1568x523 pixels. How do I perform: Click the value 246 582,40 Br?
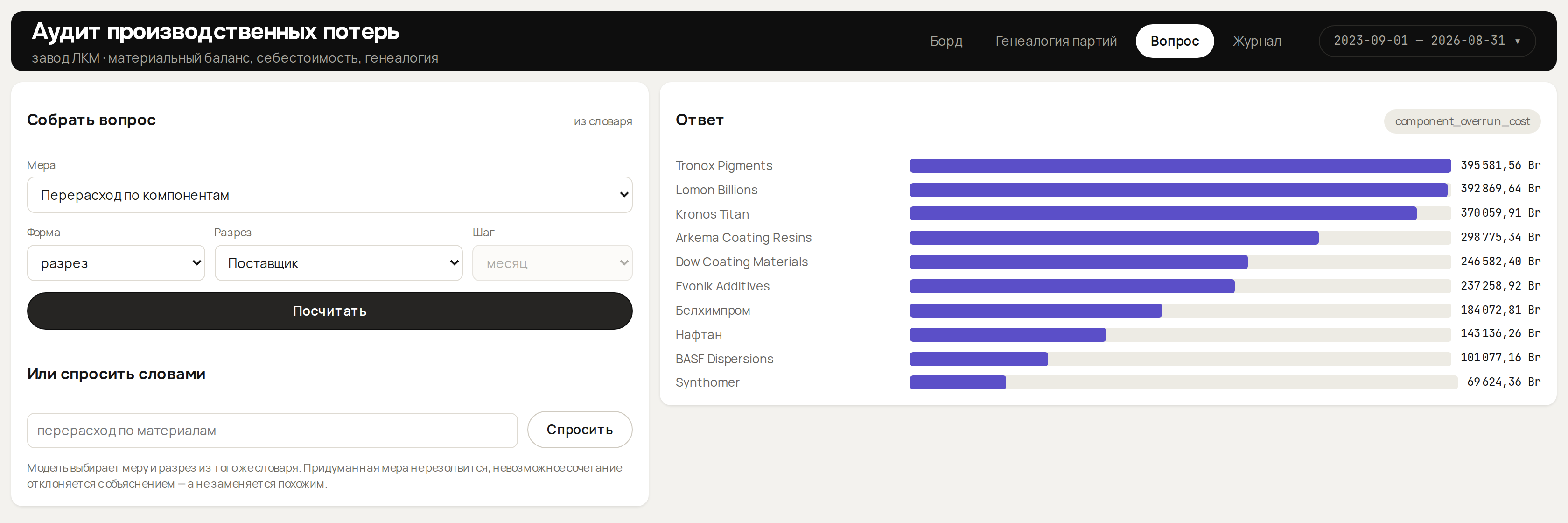click(x=1500, y=261)
